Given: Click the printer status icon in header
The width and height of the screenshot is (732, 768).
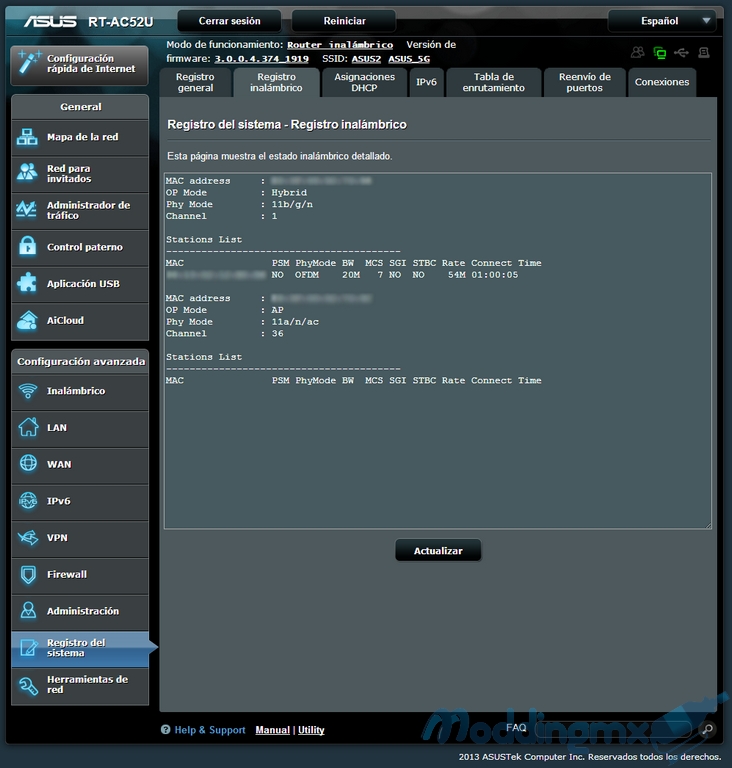Looking at the screenshot, I should [704, 52].
